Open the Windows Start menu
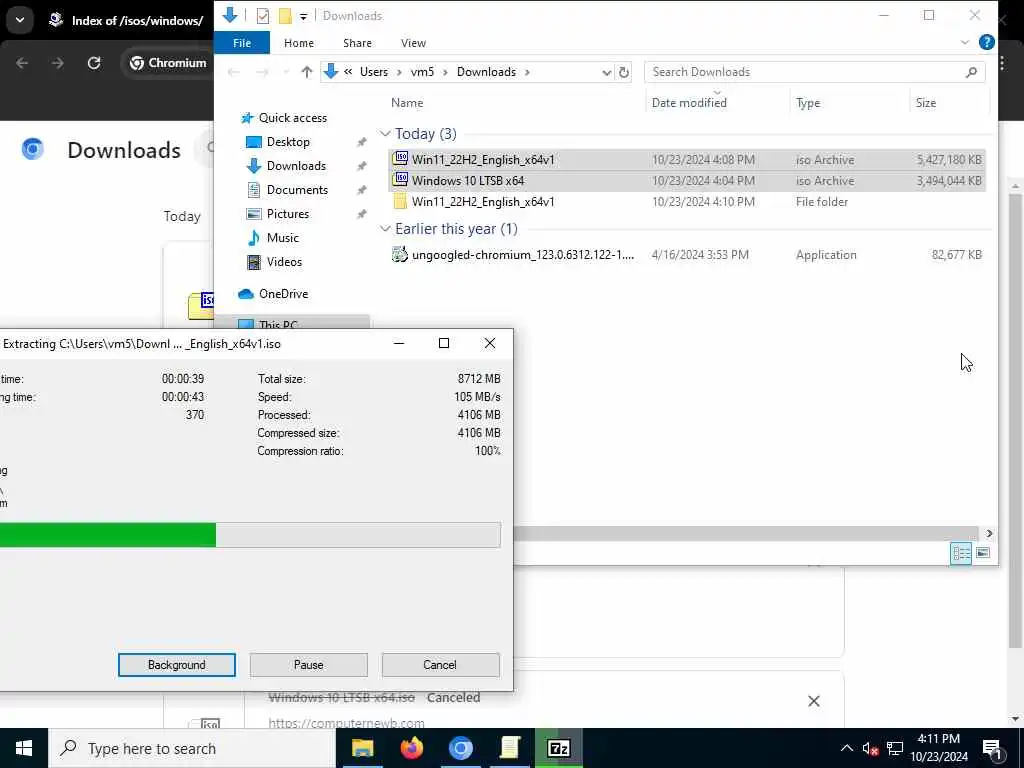Viewport: 1024px width, 768px height. click(x=24, y=748)
